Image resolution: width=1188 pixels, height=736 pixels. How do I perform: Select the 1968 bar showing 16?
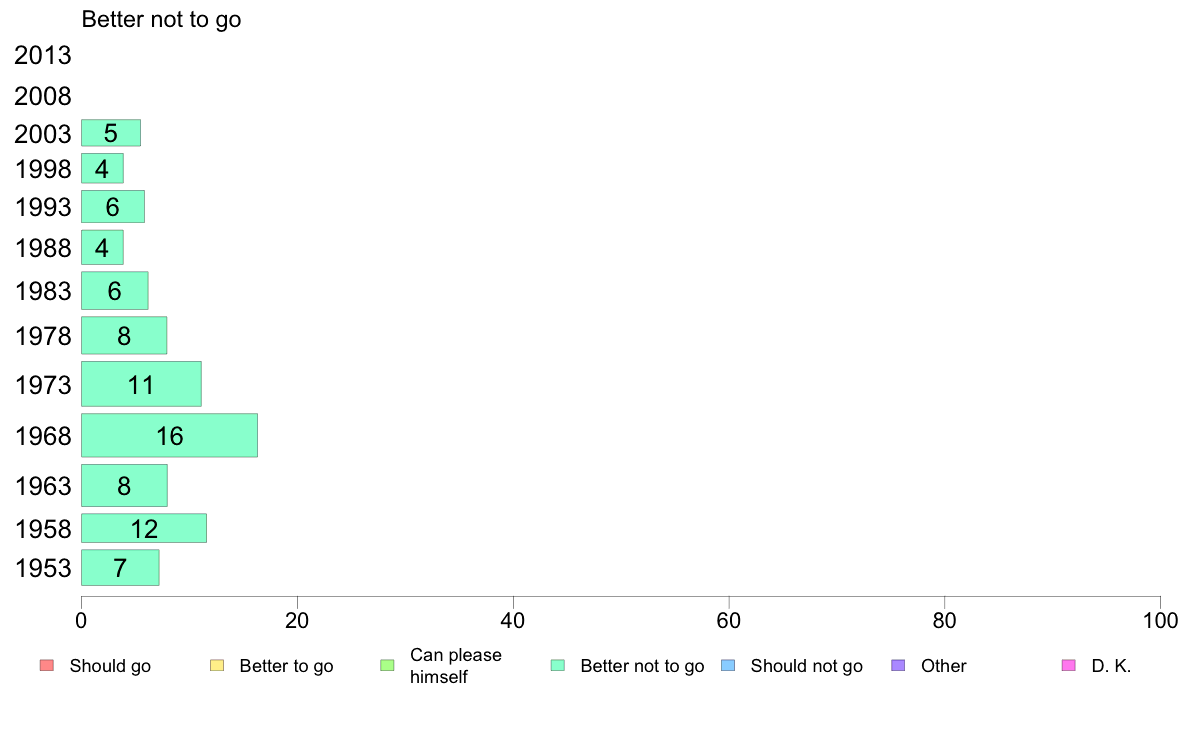click(x=169, y=435)
